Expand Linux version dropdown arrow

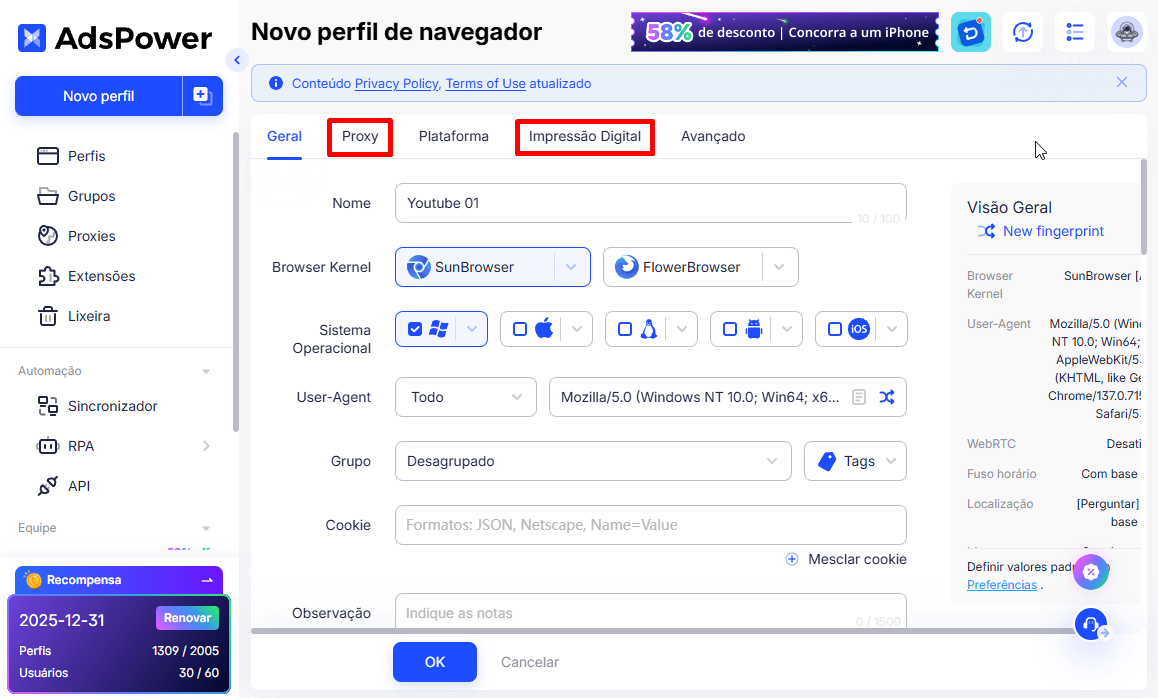point(682,329)
